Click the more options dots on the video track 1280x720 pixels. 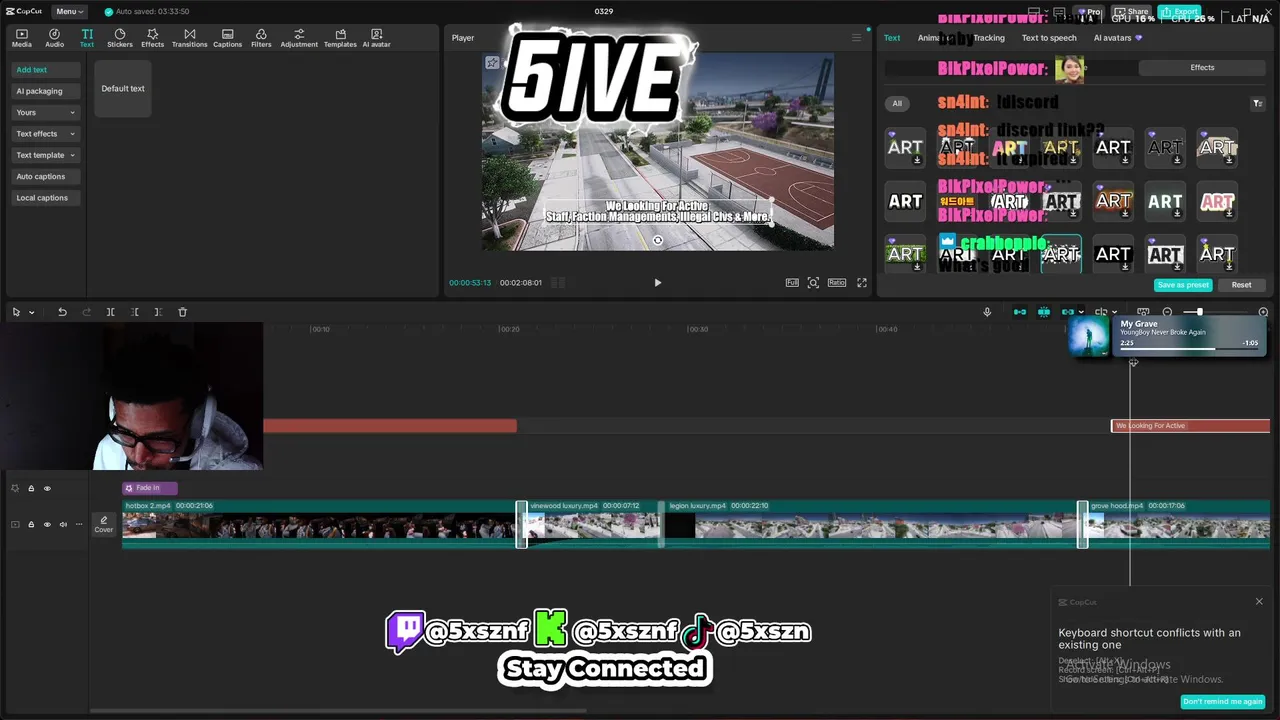79,524
